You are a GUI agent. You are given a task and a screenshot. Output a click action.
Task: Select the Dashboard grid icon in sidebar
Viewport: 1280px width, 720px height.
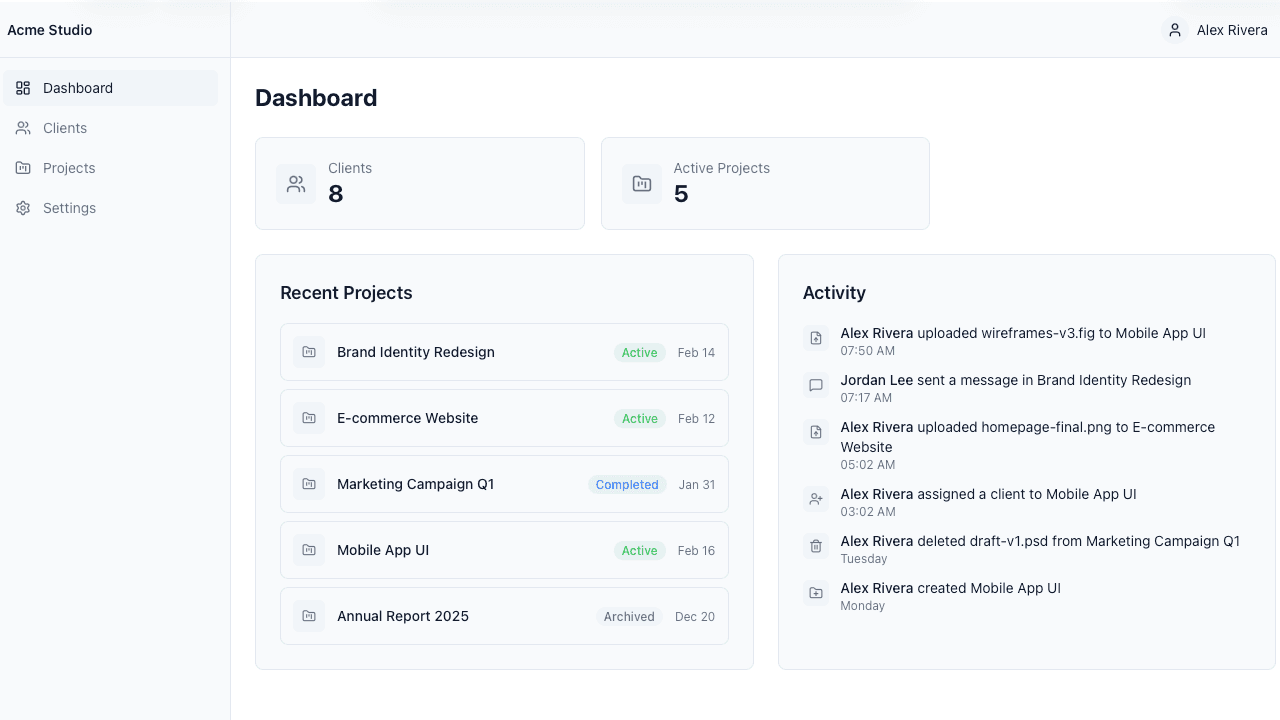click(x=22, y=88)
